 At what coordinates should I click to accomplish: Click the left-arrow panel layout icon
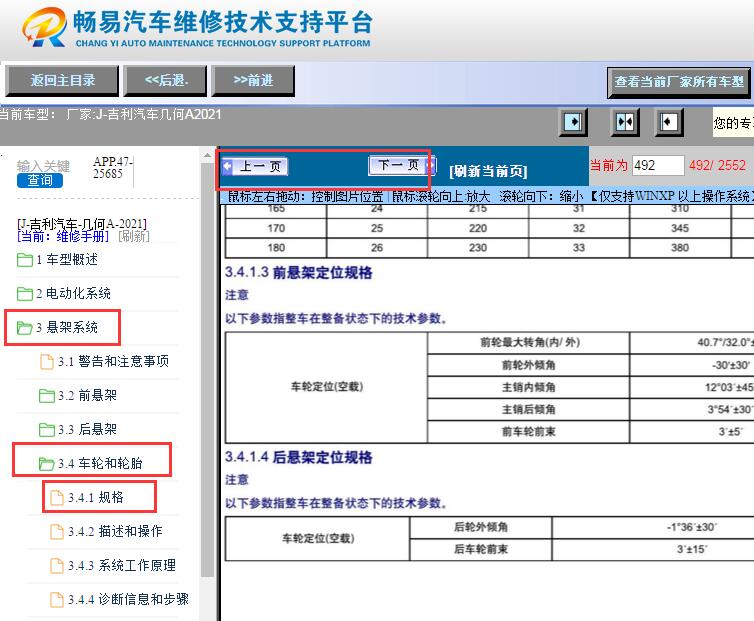coord(669,122)
